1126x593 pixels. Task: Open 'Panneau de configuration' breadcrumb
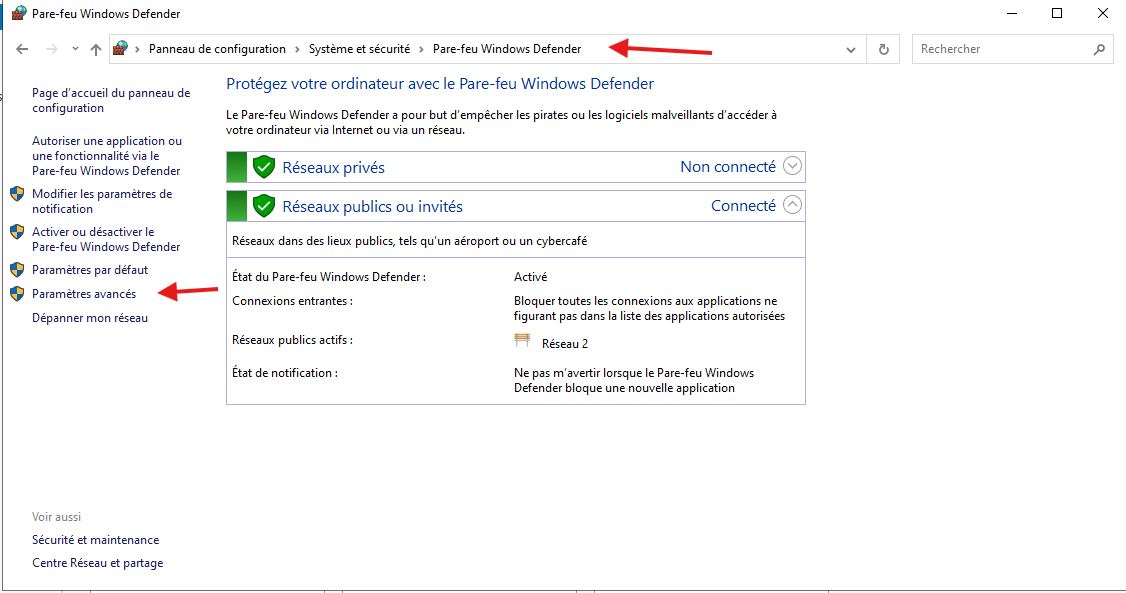click(217, 49)
